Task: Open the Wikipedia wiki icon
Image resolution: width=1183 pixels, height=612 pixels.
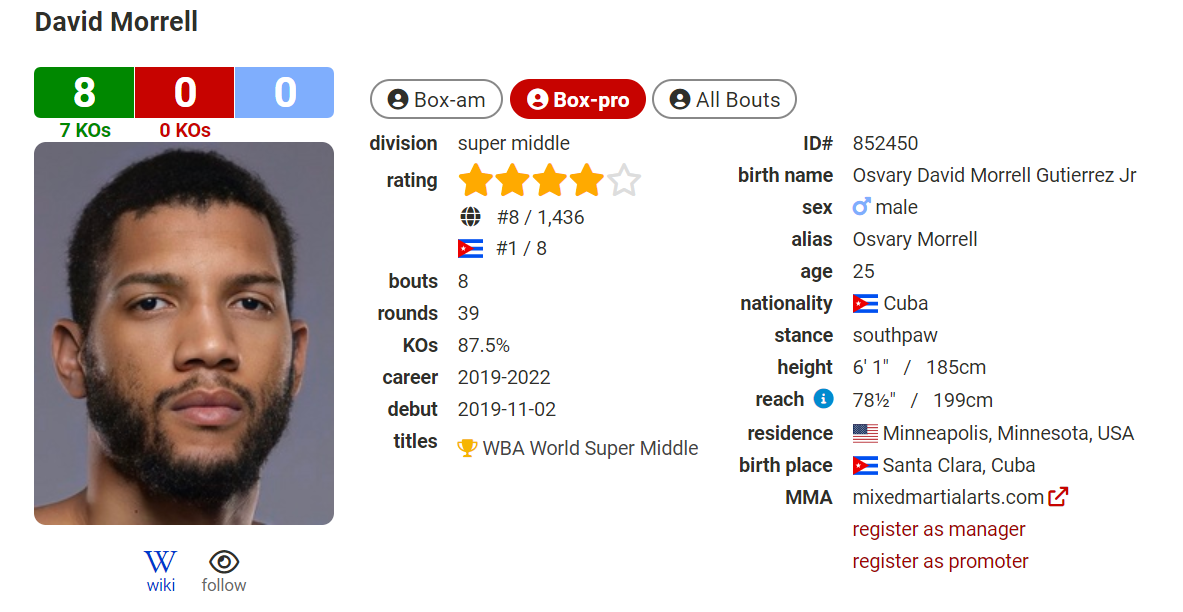Action: click(161, 562)
